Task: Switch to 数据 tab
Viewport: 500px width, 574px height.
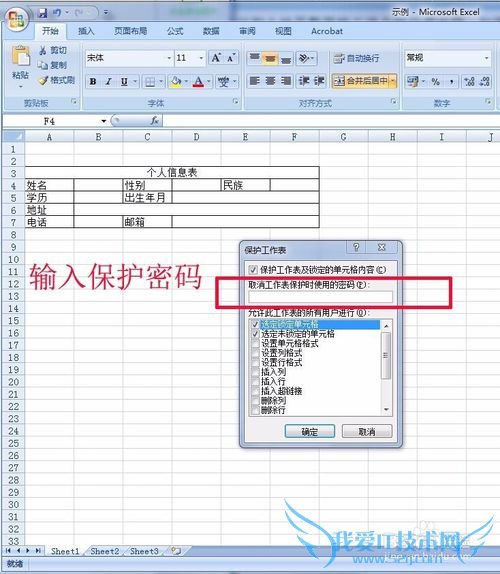Action: tap(211, 31)
